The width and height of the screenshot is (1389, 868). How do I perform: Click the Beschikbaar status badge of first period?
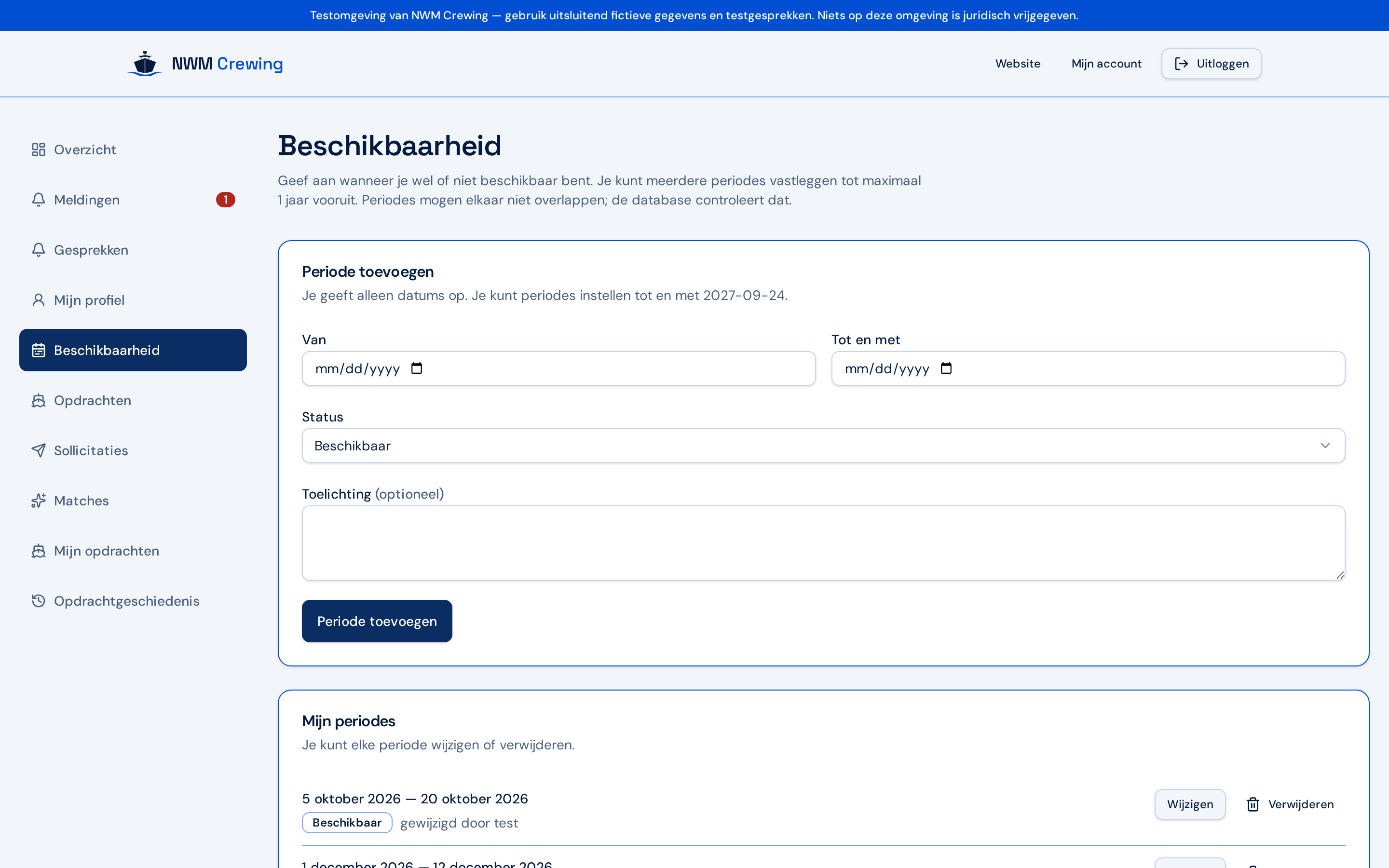[347, 823]
